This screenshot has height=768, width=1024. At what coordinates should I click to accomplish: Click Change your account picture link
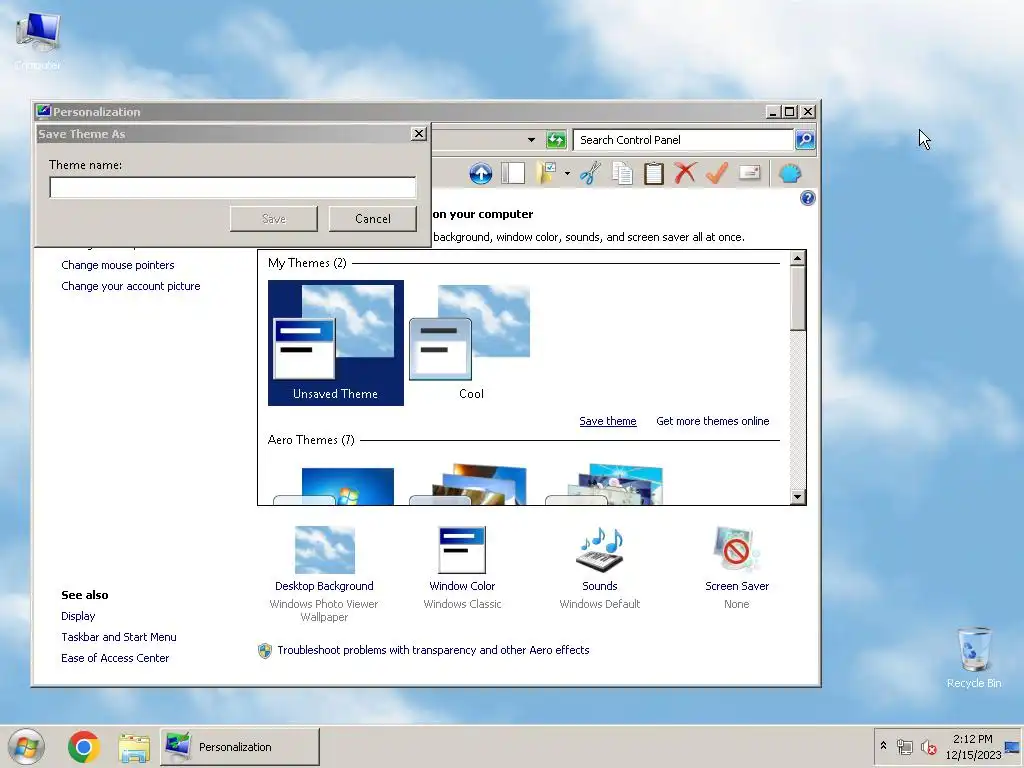[131, 286]
